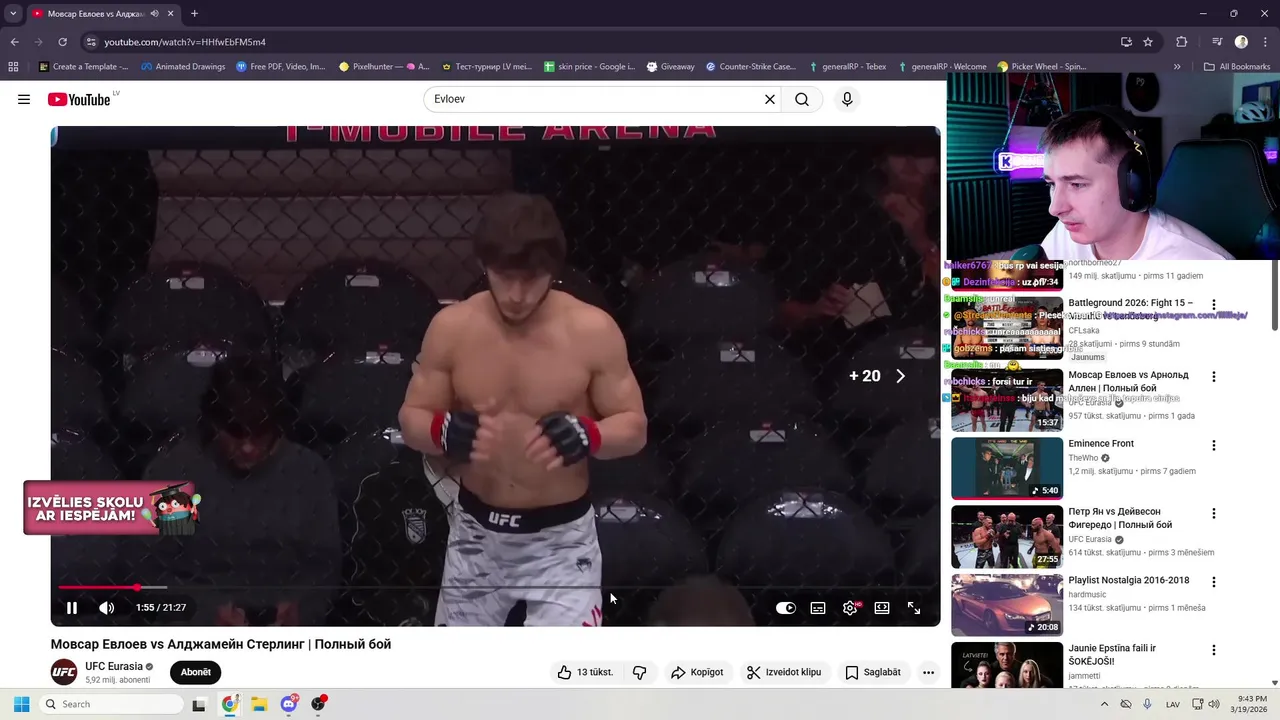This screenshot has height=720, width=1280.
Task: Open options for Battleground 2026 video
Action: [x=1214, y=304]
